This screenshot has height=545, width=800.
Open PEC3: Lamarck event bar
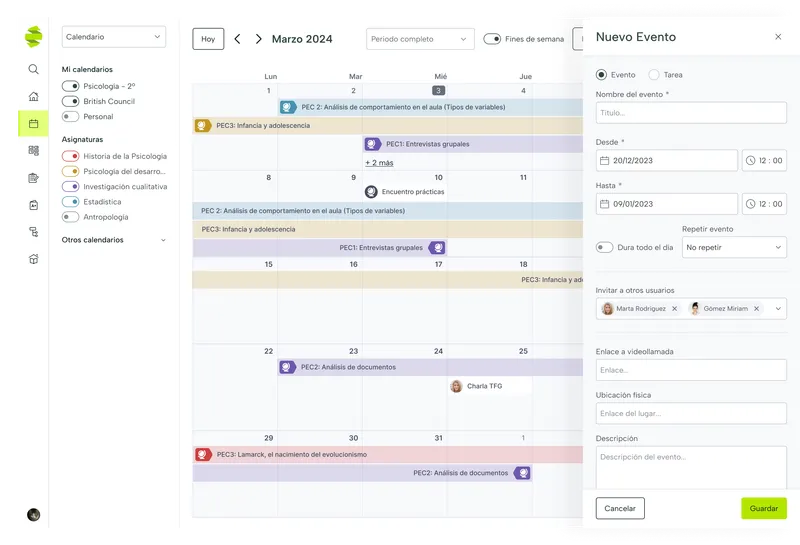coord(388,454)
